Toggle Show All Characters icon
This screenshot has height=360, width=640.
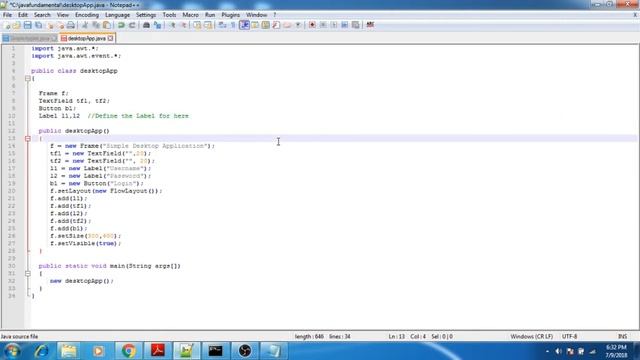click(233, 25)
